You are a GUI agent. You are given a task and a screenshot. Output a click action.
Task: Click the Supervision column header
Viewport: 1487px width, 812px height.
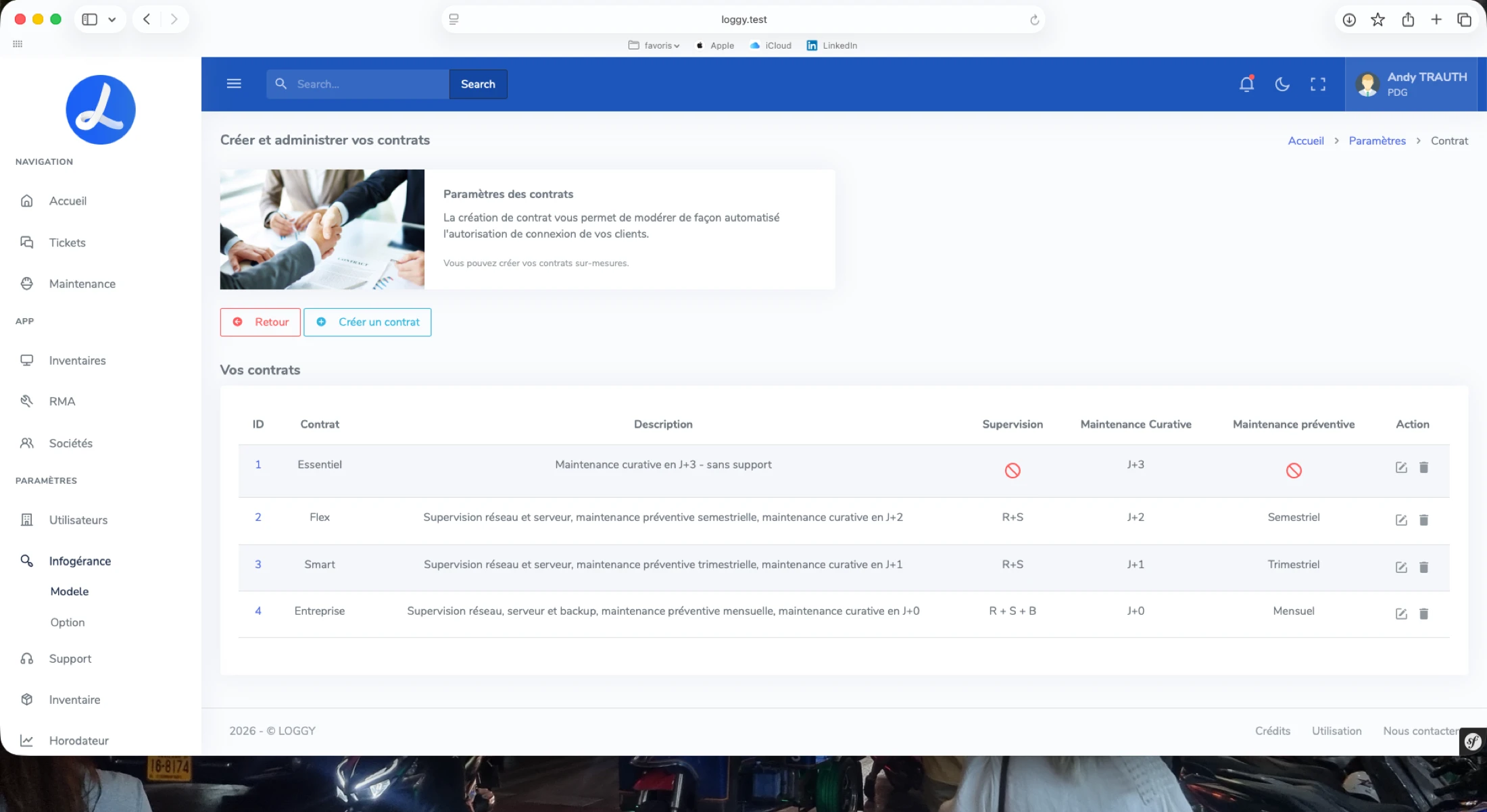(x=1013, y=424)
